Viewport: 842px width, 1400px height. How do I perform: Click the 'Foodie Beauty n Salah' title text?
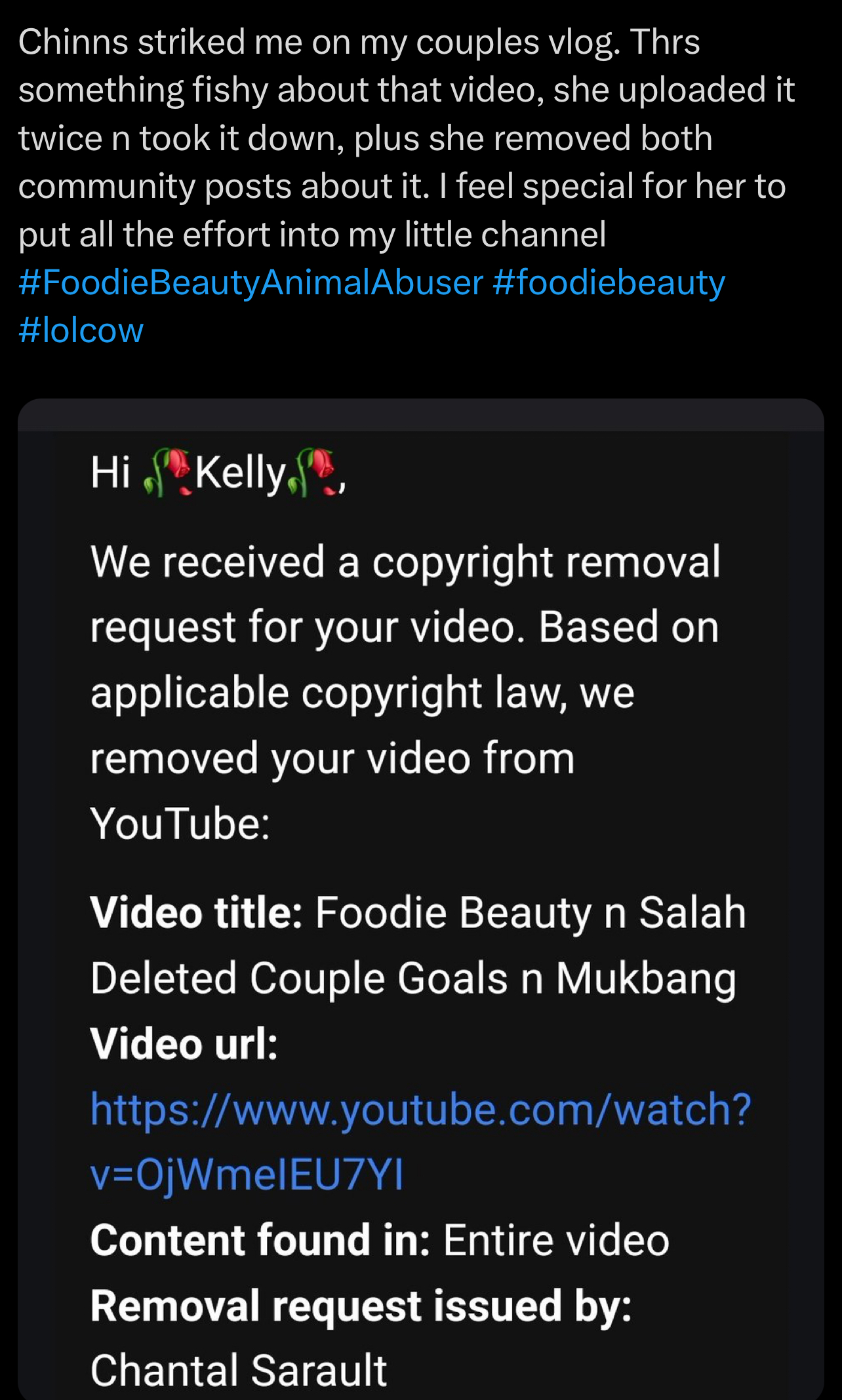pyautogui.click(x=531, y=912)
